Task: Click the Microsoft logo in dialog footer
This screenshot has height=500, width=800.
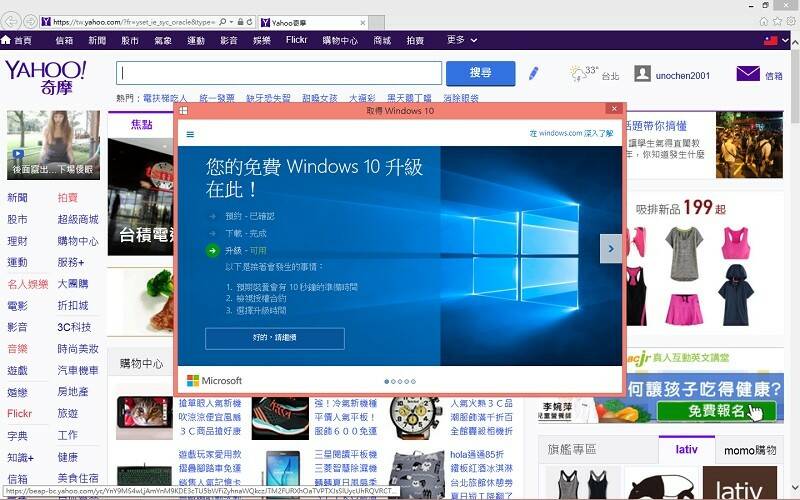Action: [x=214, y=381]
